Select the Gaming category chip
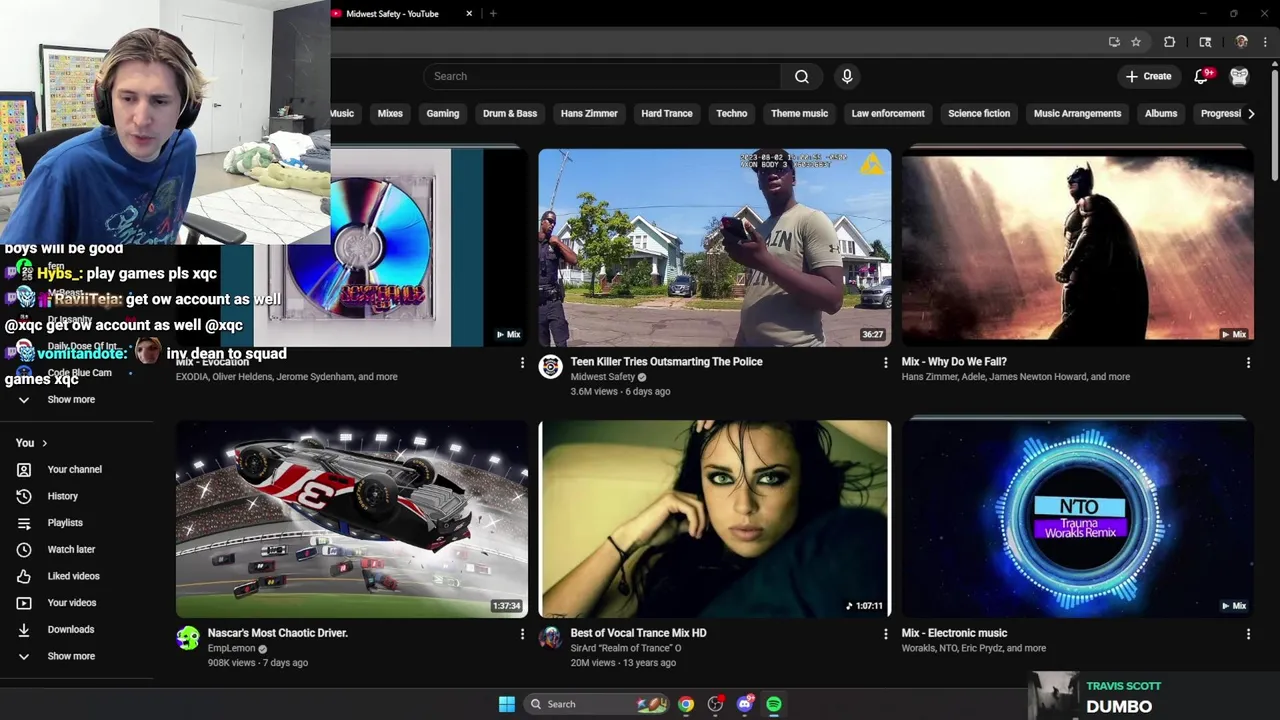1280x720 pixels. coord(442,113)
